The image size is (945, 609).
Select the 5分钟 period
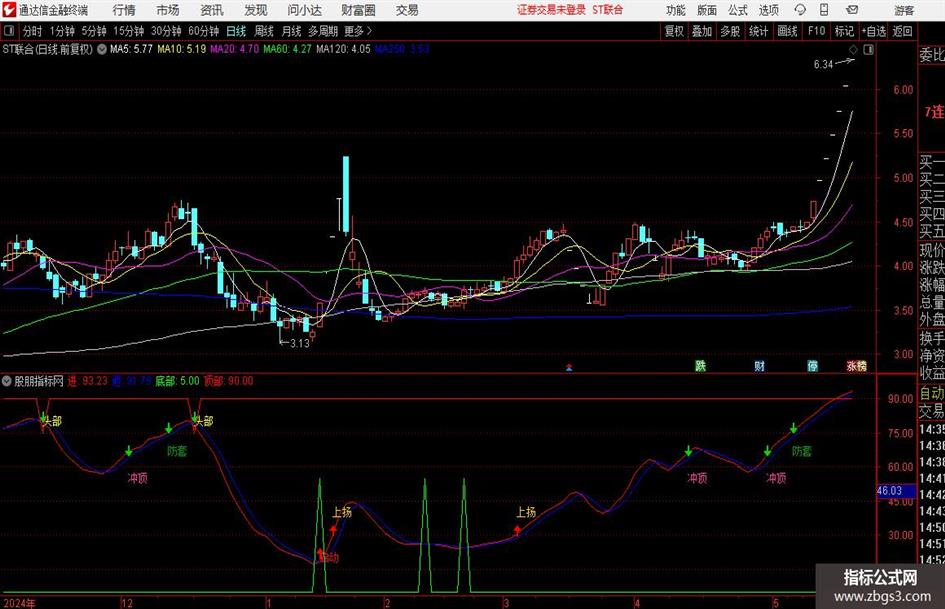coord(93,31)
